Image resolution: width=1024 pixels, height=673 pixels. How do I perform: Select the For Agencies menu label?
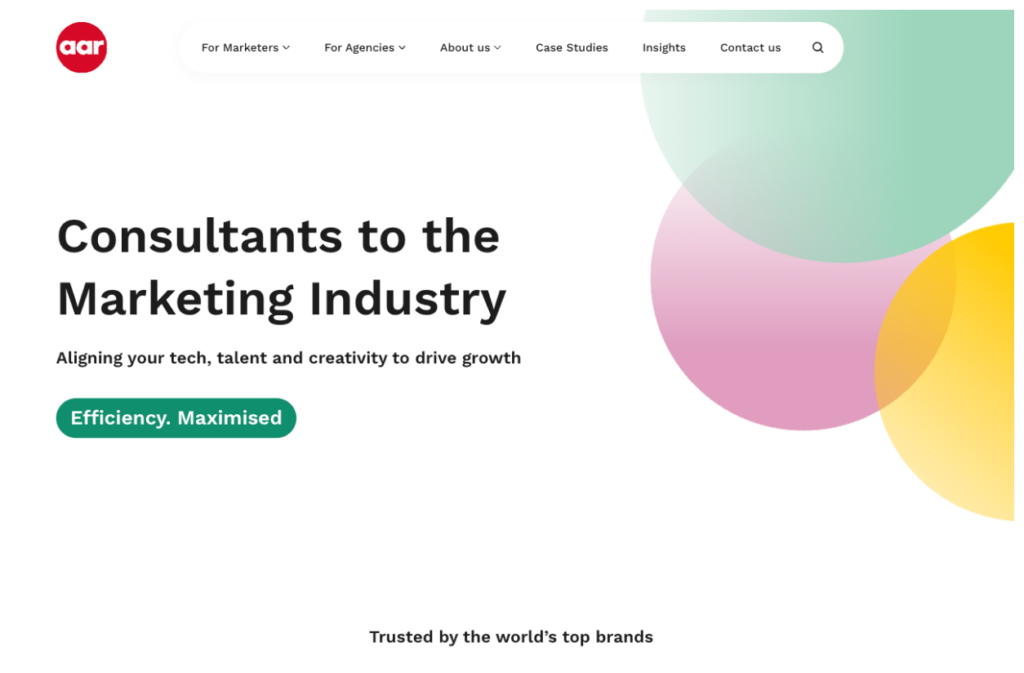tap(359, 48)
